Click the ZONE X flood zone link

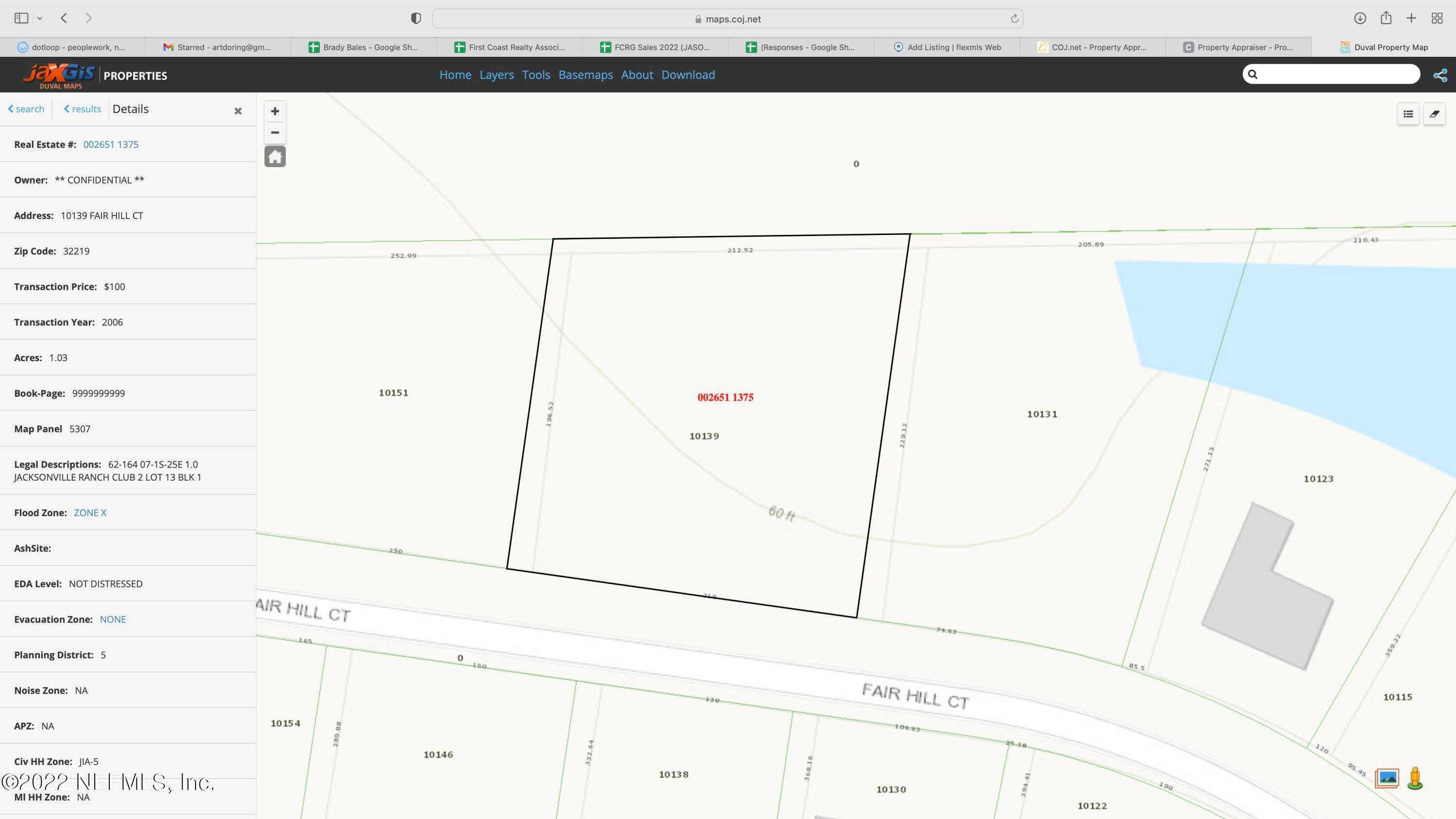click(x=90, y=513)
